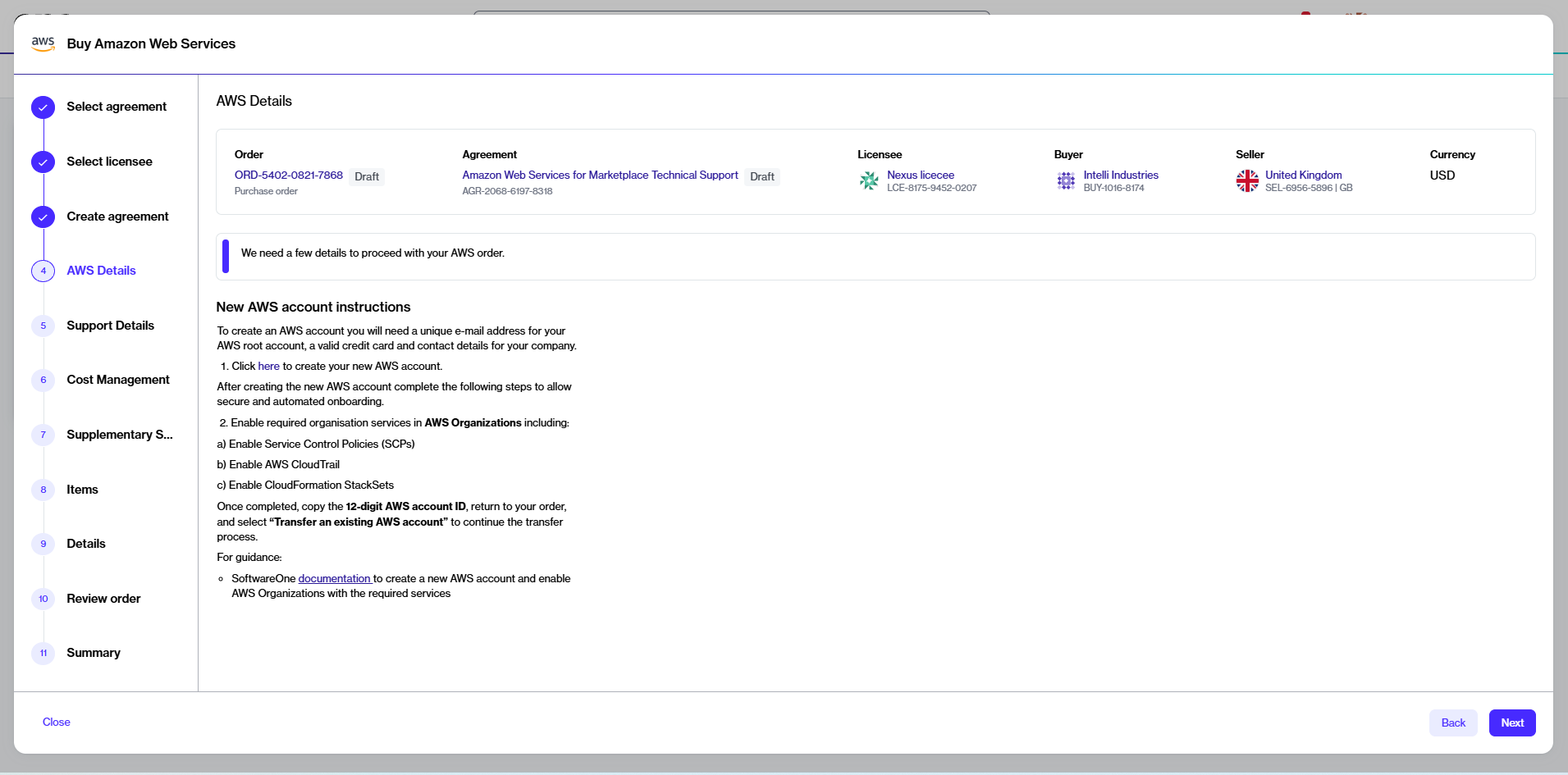Open the Cost Management step
The image size is (1568, 775).
117,380
